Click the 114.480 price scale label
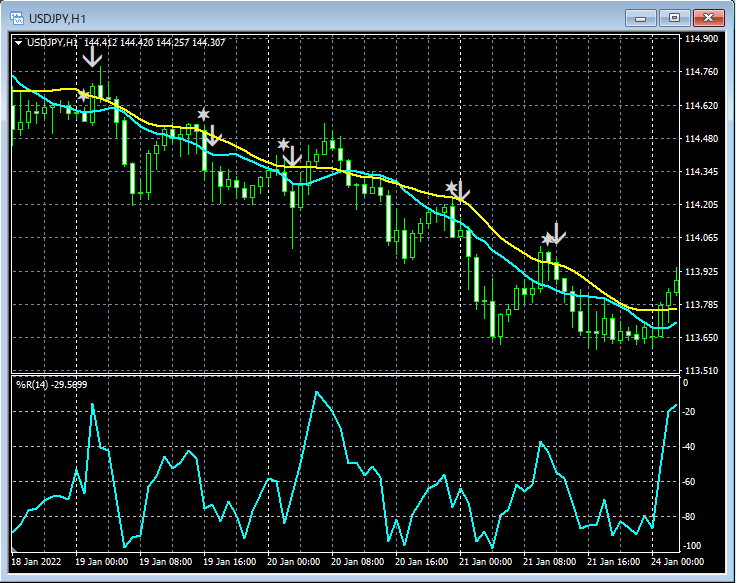 coord(701,139)
